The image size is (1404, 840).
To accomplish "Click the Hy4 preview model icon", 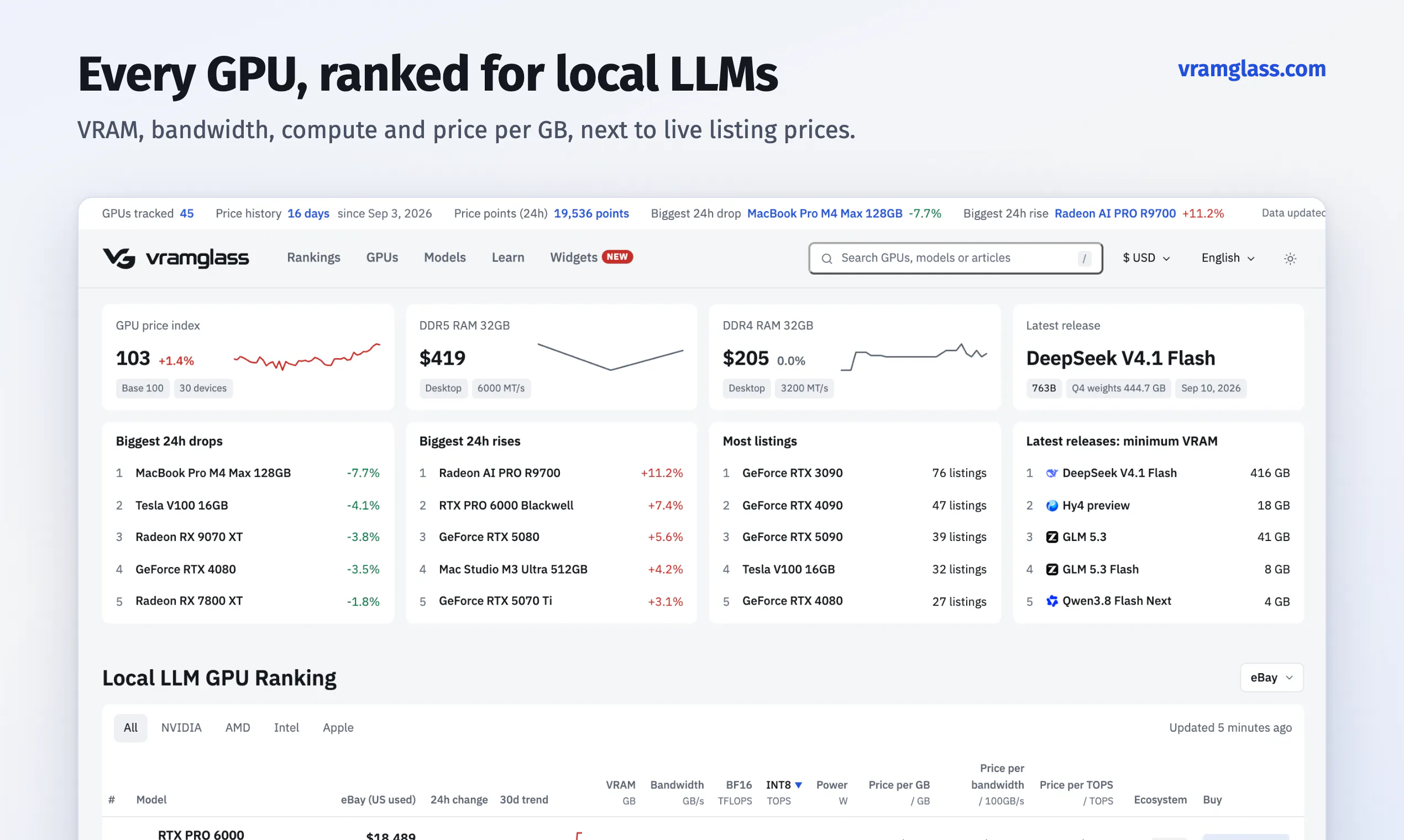I will pos(1051,506).
